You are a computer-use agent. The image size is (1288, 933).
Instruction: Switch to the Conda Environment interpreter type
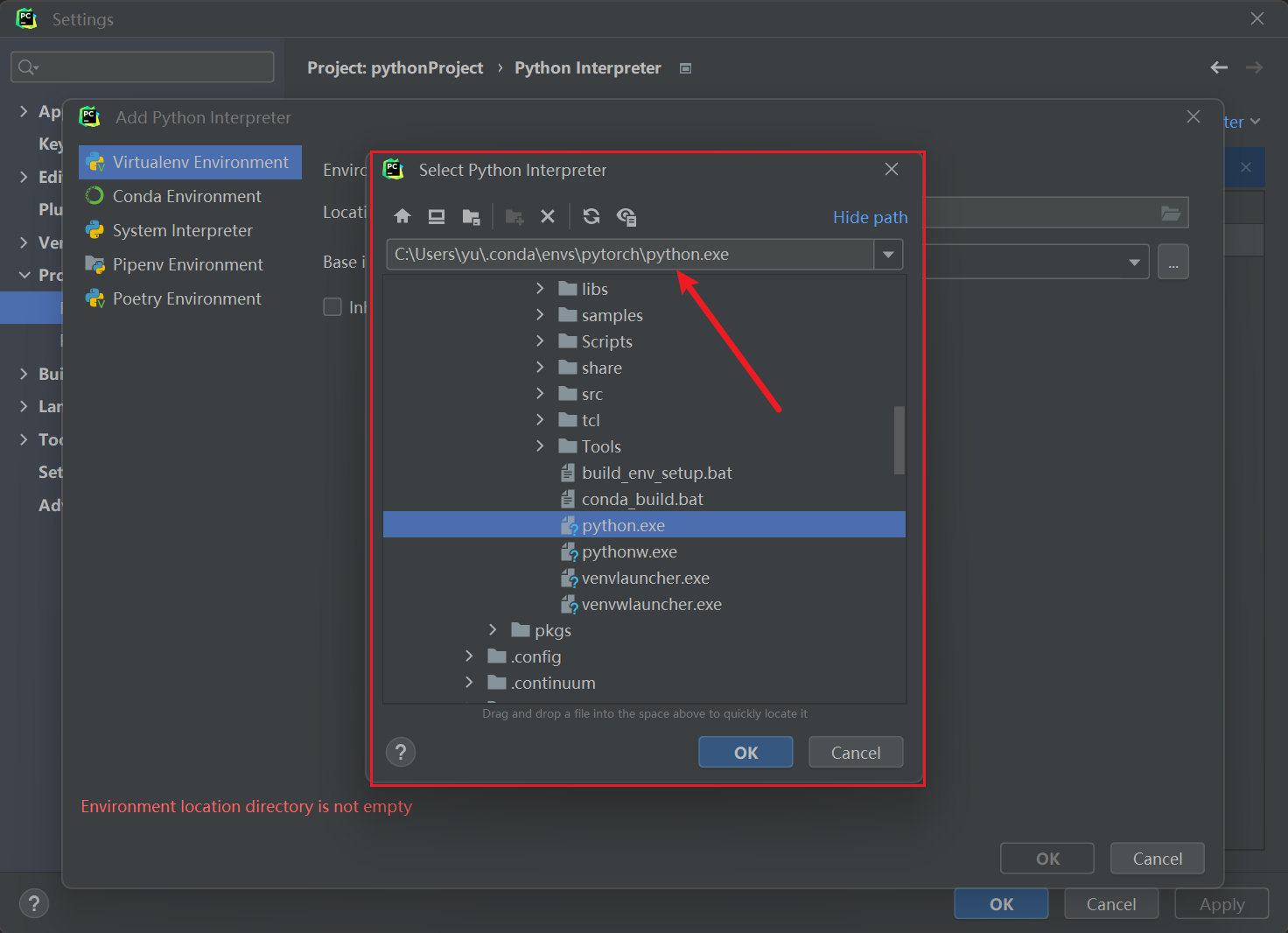185,196
